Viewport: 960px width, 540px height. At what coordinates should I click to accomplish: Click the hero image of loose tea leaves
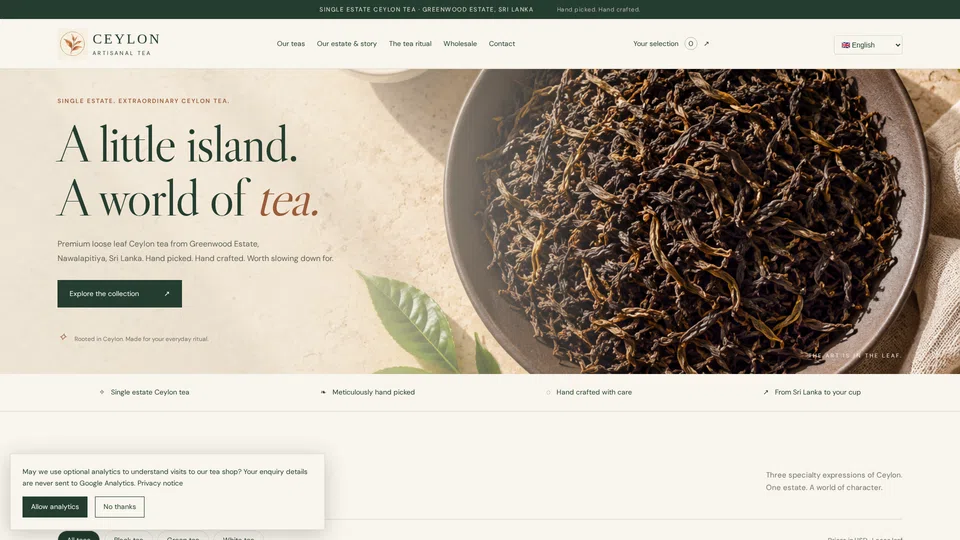686,220
